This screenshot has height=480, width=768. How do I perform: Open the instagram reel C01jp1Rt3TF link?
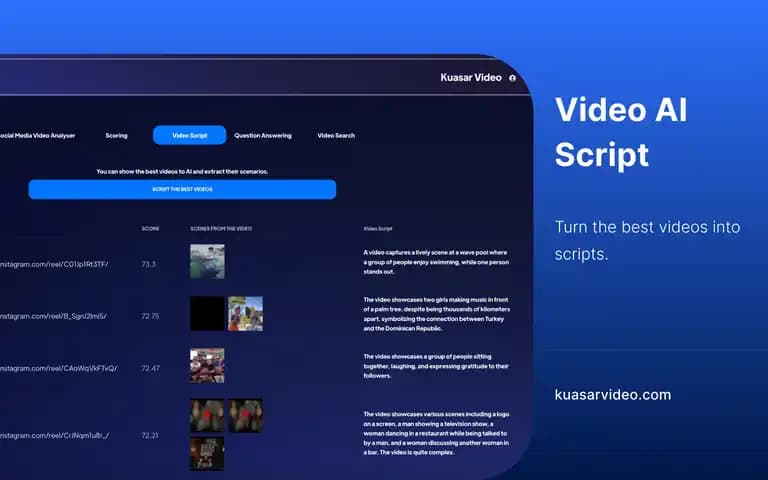[x=54, y=264]
